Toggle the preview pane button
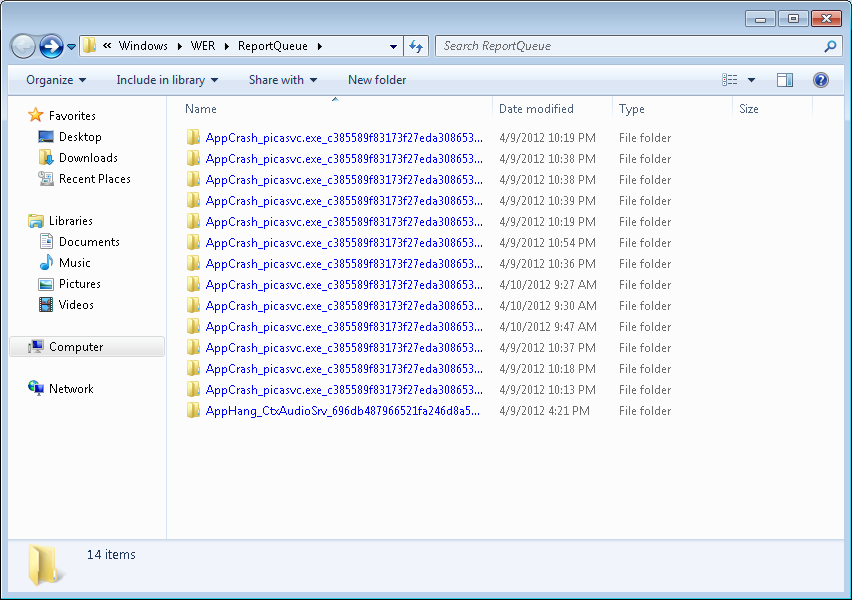This screenshot has width=852, height=600. pos(785,80)
